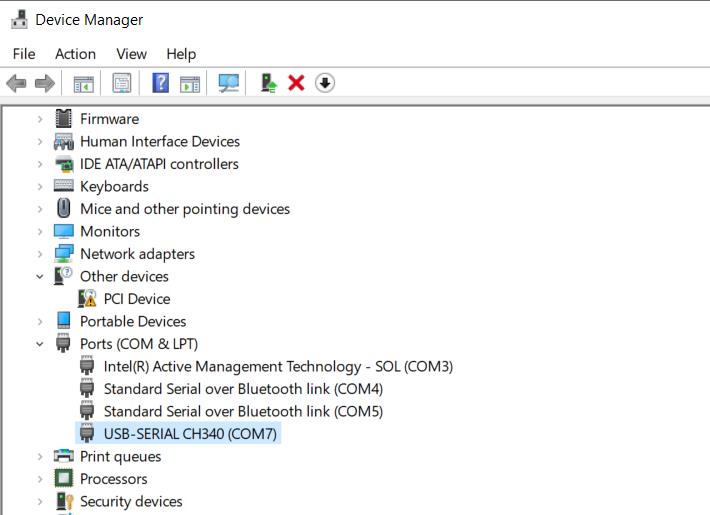The image size is (710, 515).
Task: Open the Action menu
Action: tap(75, 54)
